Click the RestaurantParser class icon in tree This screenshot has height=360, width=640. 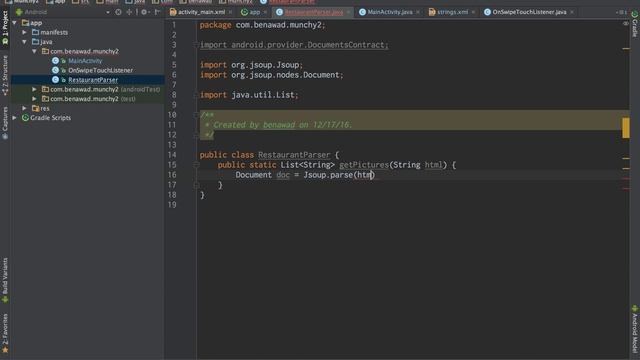click(56, 80)
